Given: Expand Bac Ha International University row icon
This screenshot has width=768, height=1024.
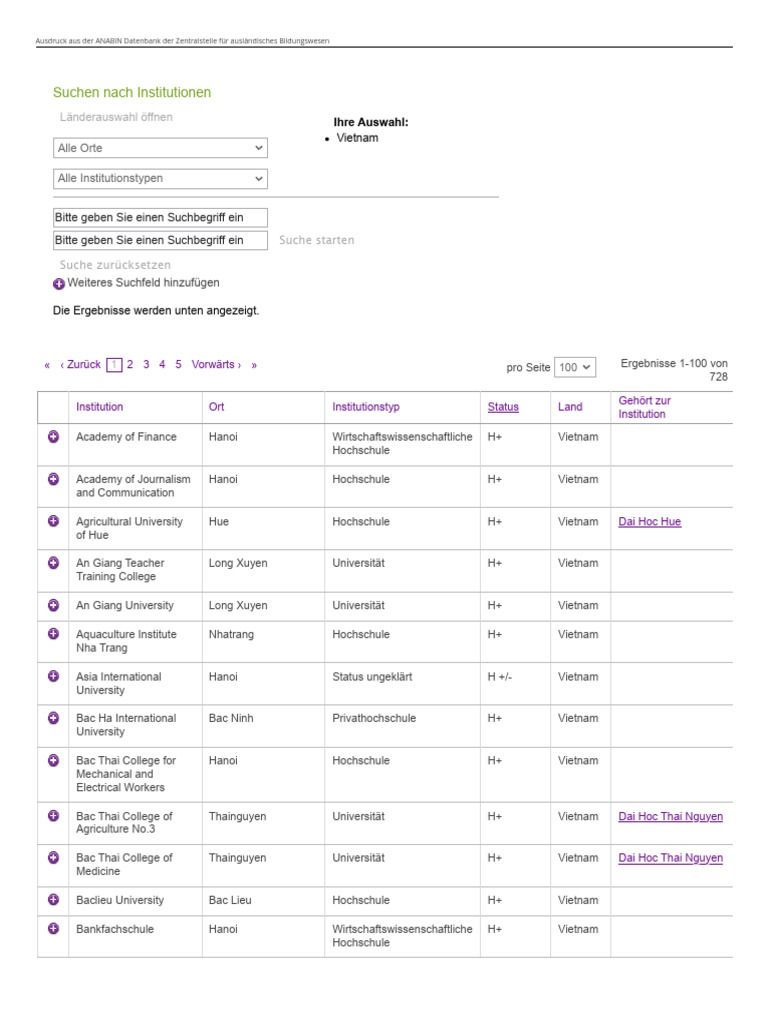Looking at the screenshot, I should click(53, 718).
